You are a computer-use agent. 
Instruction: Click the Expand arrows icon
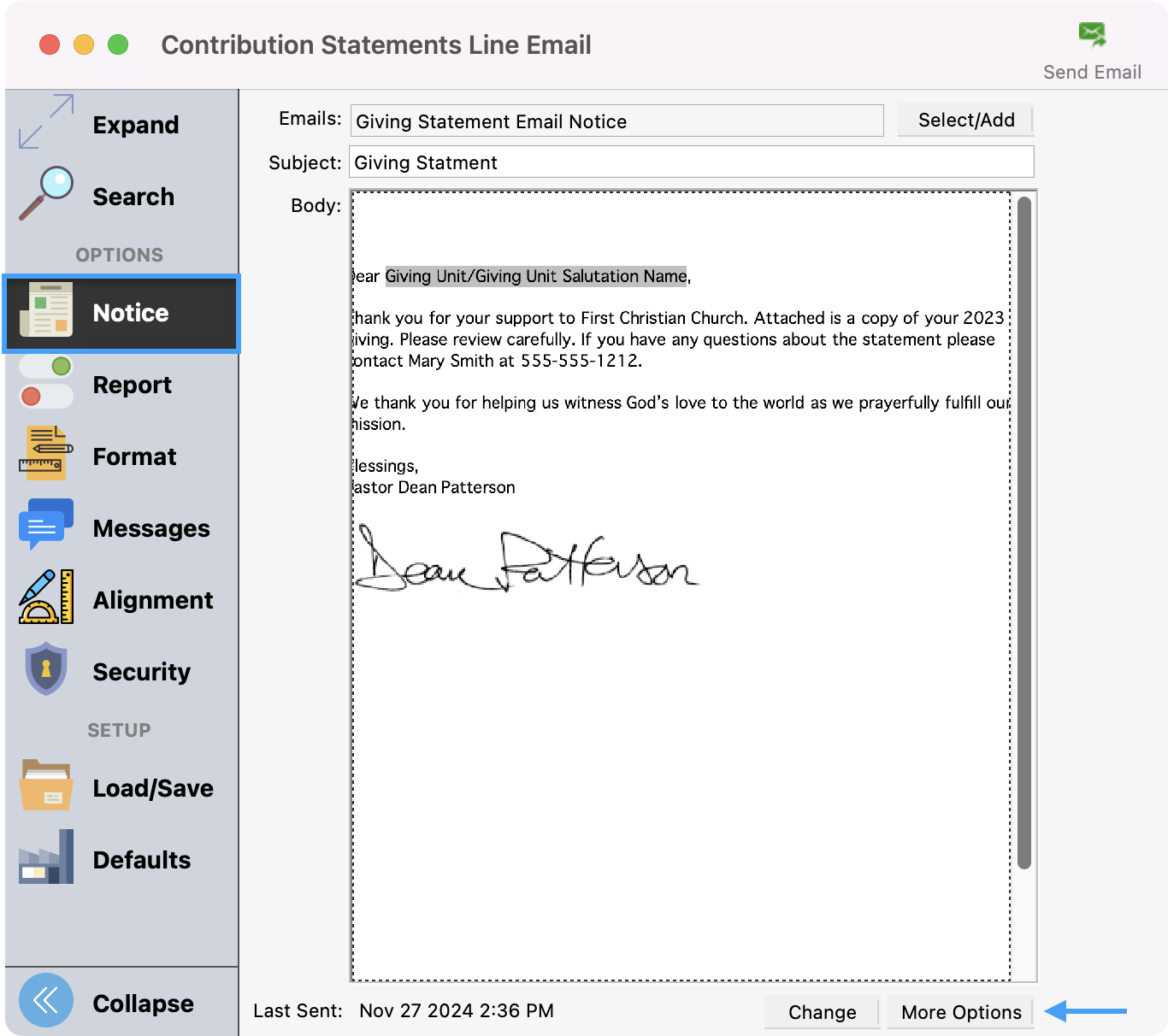(46, 122)
